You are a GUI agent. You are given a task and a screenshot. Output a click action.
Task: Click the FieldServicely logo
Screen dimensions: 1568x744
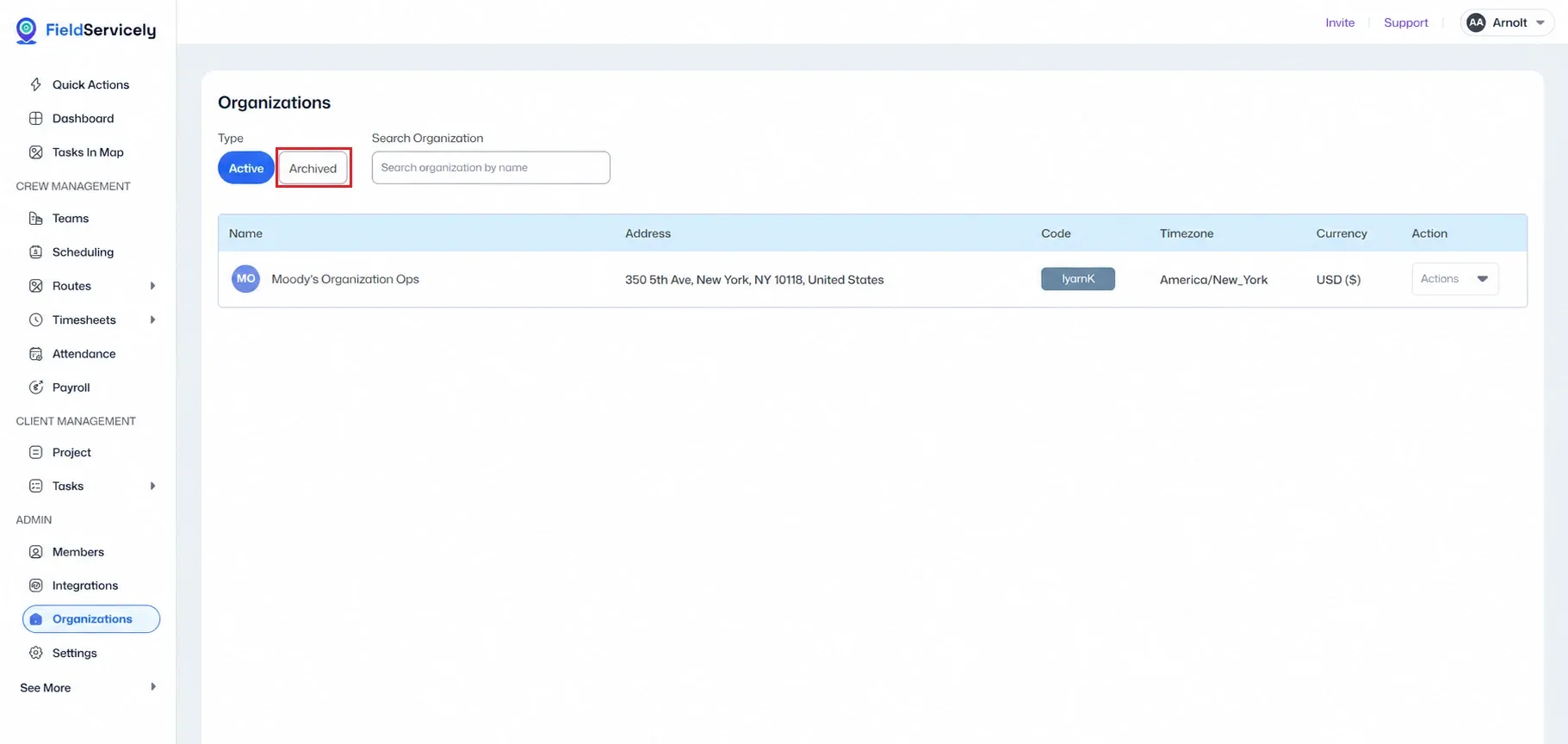click(86, 30)
